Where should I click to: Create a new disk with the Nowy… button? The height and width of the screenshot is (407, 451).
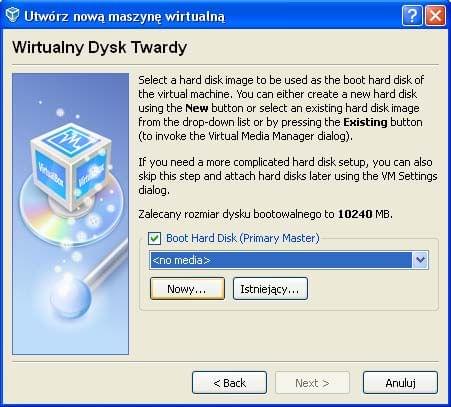click(x=187, y=289)
